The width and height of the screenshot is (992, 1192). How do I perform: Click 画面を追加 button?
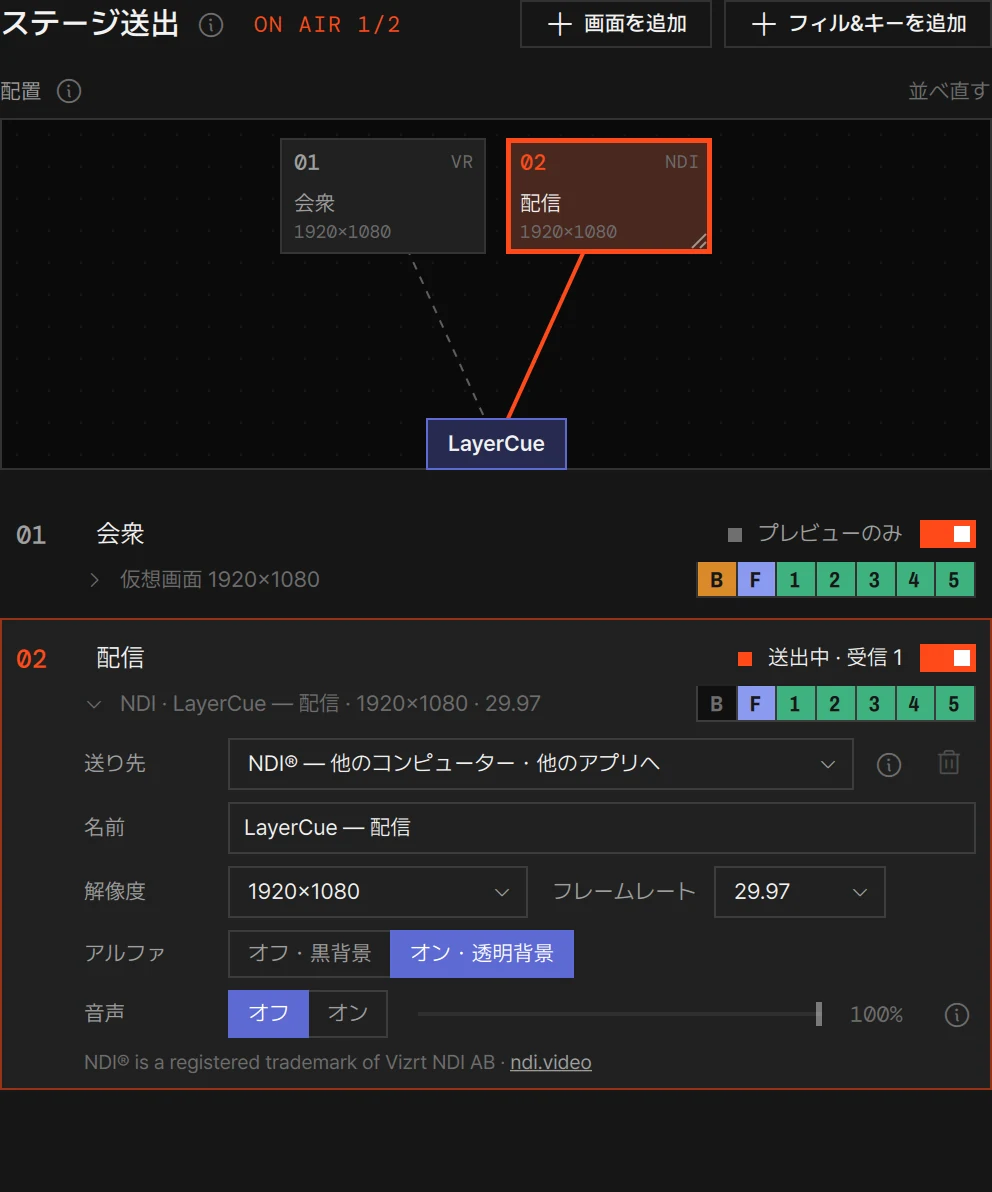tap(616, 24)
